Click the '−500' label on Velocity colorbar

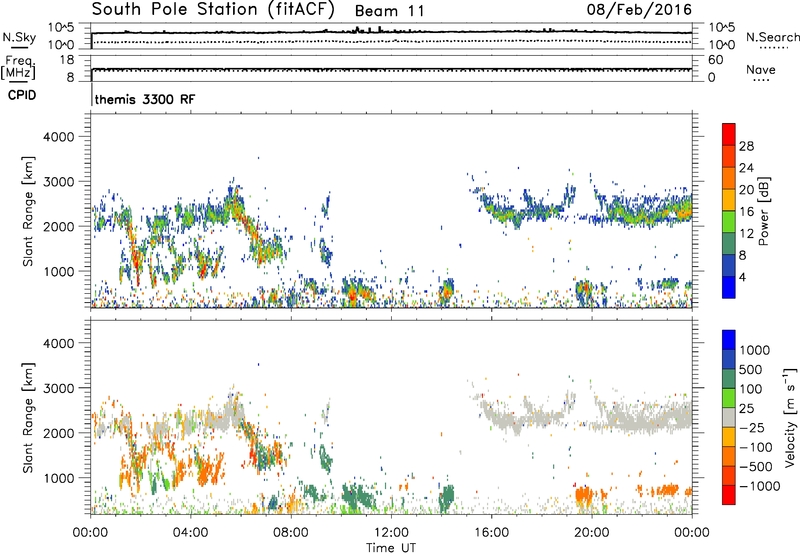tap(756, 467)
